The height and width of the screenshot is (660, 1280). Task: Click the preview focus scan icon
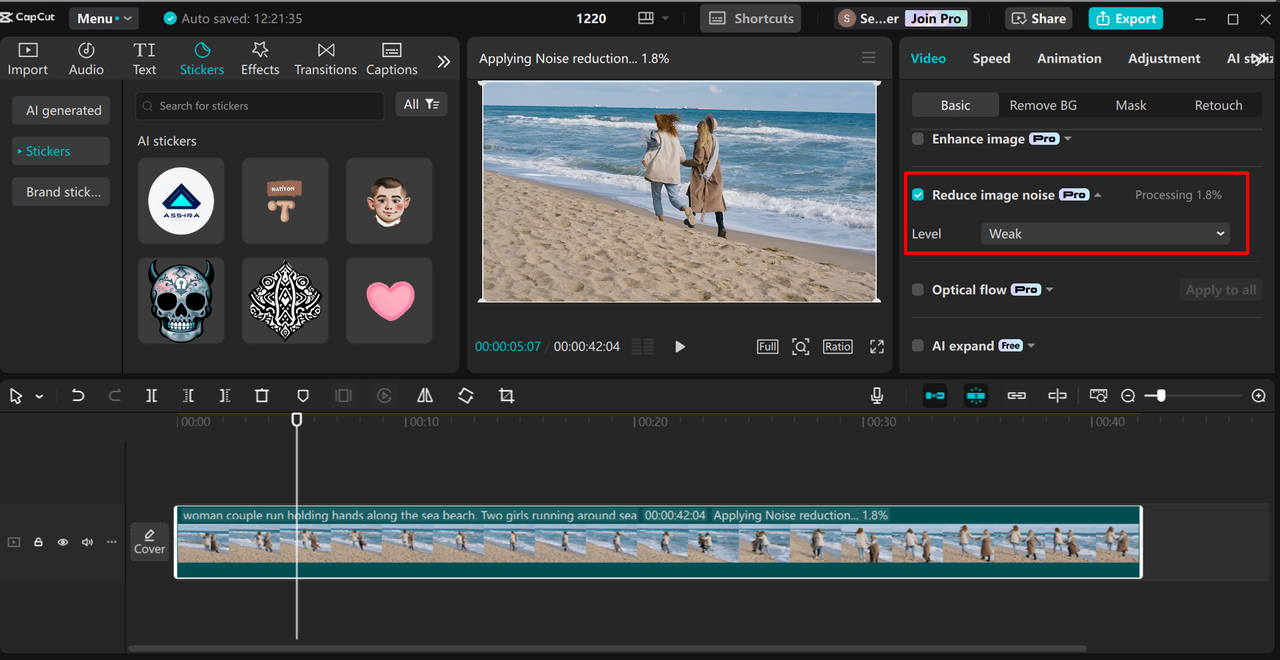(800, 346)
